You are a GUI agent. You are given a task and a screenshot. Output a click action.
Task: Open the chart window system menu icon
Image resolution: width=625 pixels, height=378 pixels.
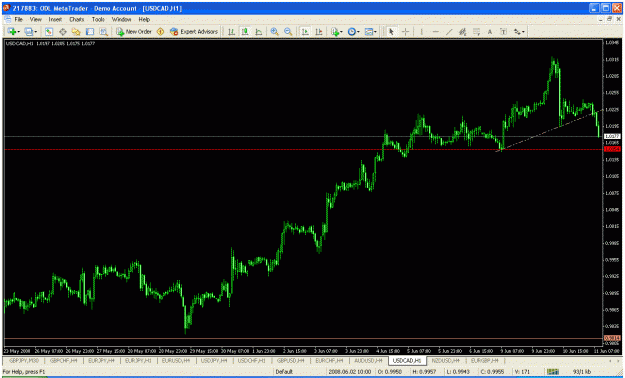[x=7, y=19]
